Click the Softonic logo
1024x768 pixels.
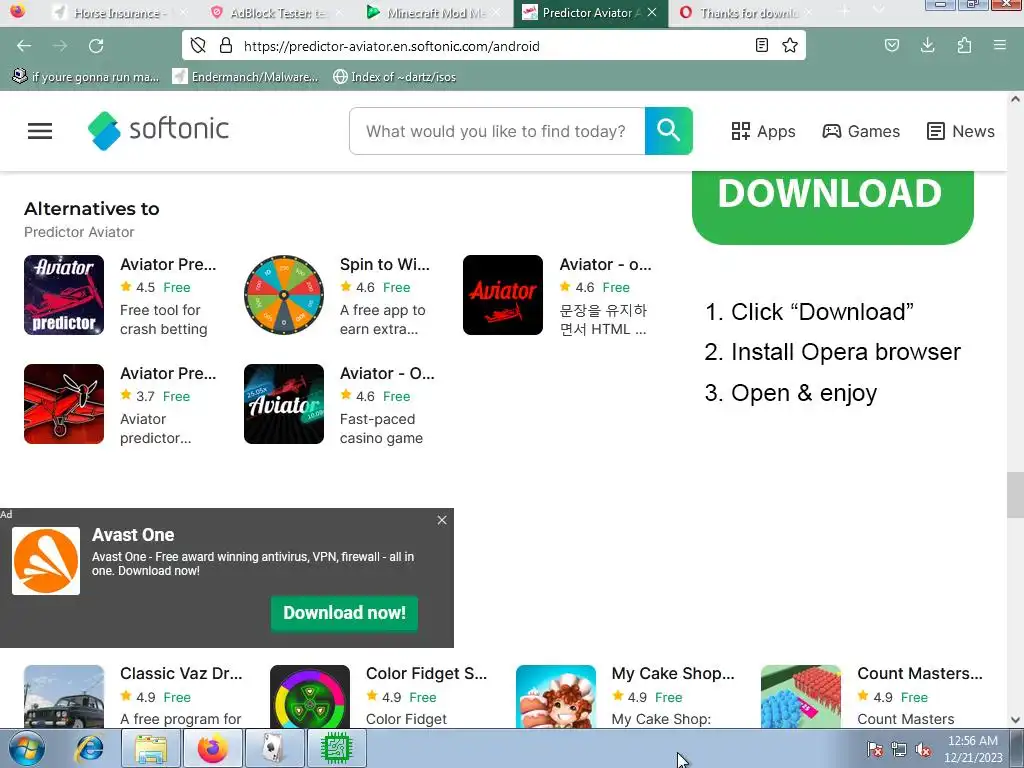pyautogui.click(x=159, y=131)
